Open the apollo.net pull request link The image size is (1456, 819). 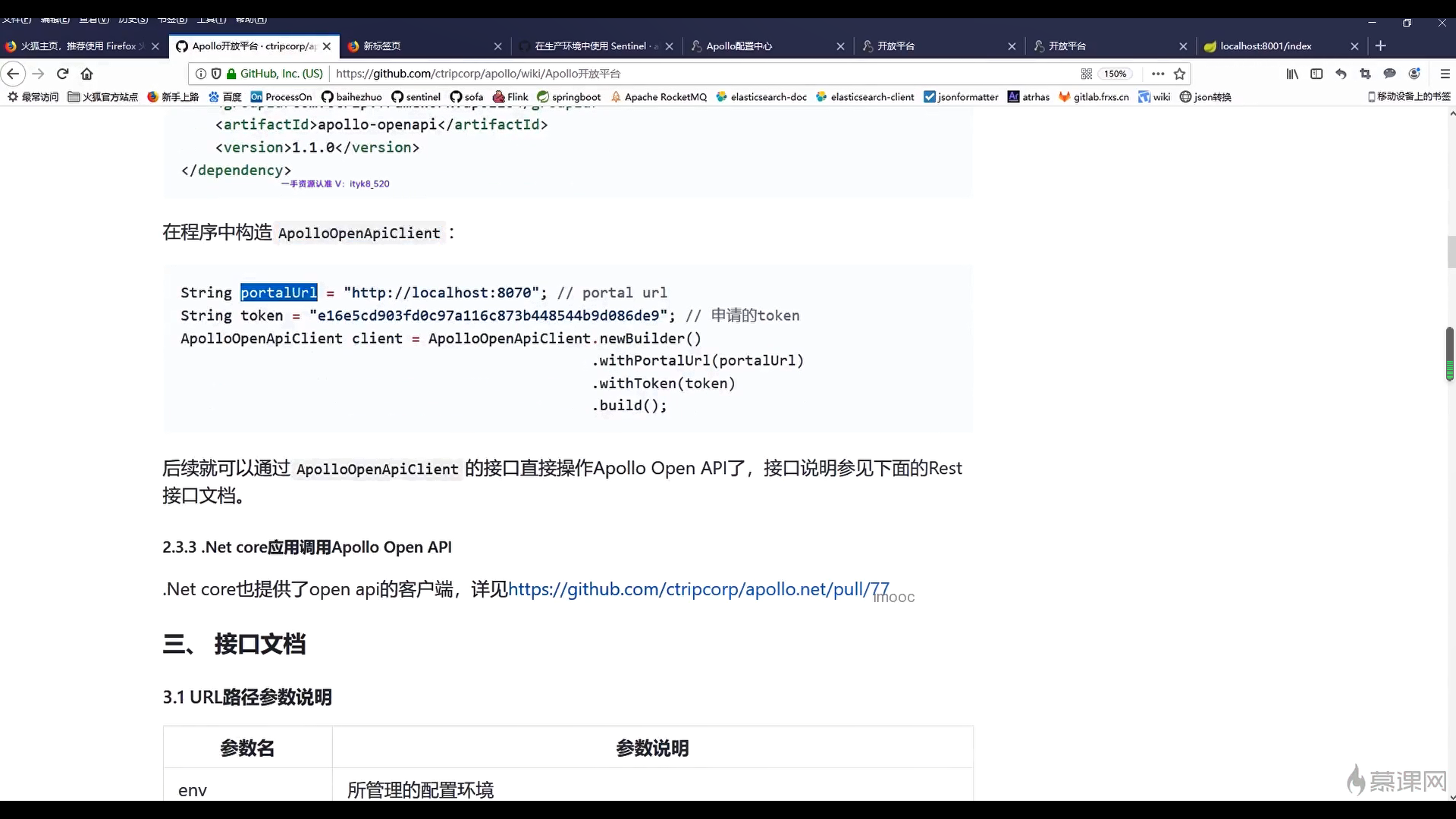pos(698,589)
